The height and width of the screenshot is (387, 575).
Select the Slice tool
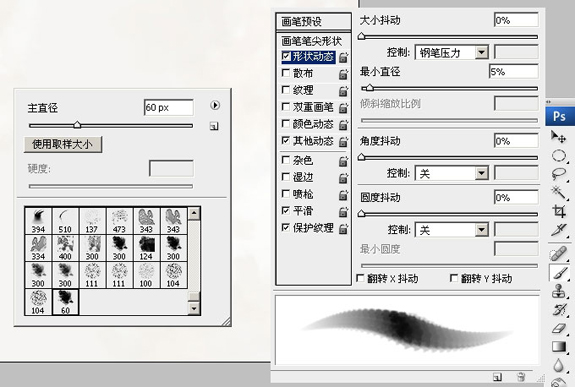[558, 230]
